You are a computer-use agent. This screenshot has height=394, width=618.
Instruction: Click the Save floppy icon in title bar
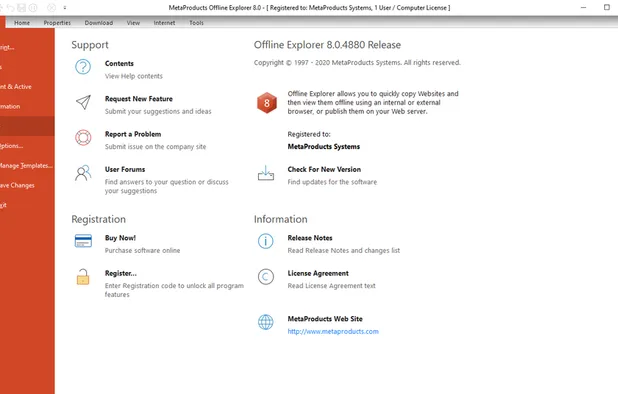coord(22,7)
